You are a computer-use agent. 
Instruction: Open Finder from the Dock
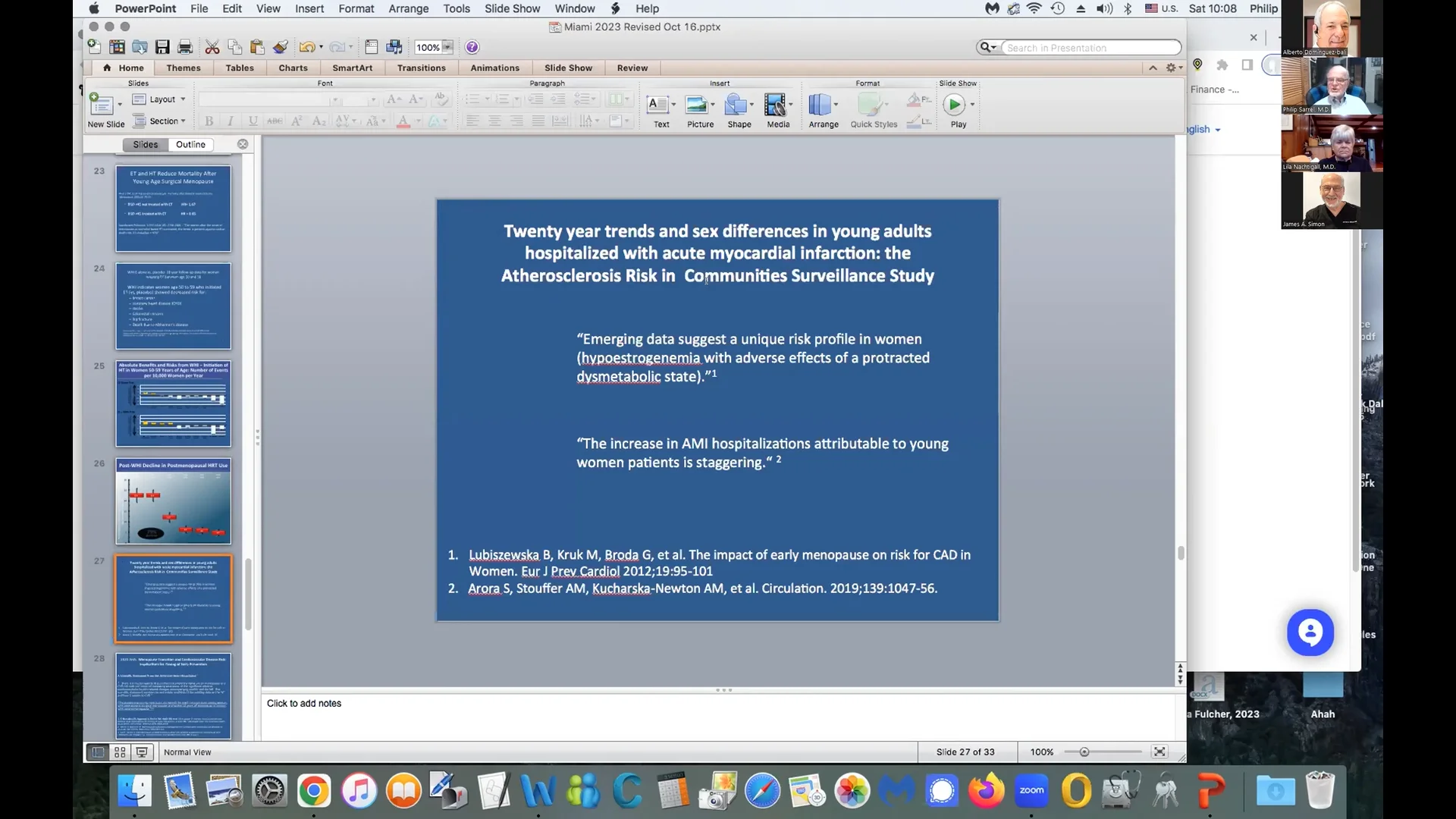[x=135, y=791]
